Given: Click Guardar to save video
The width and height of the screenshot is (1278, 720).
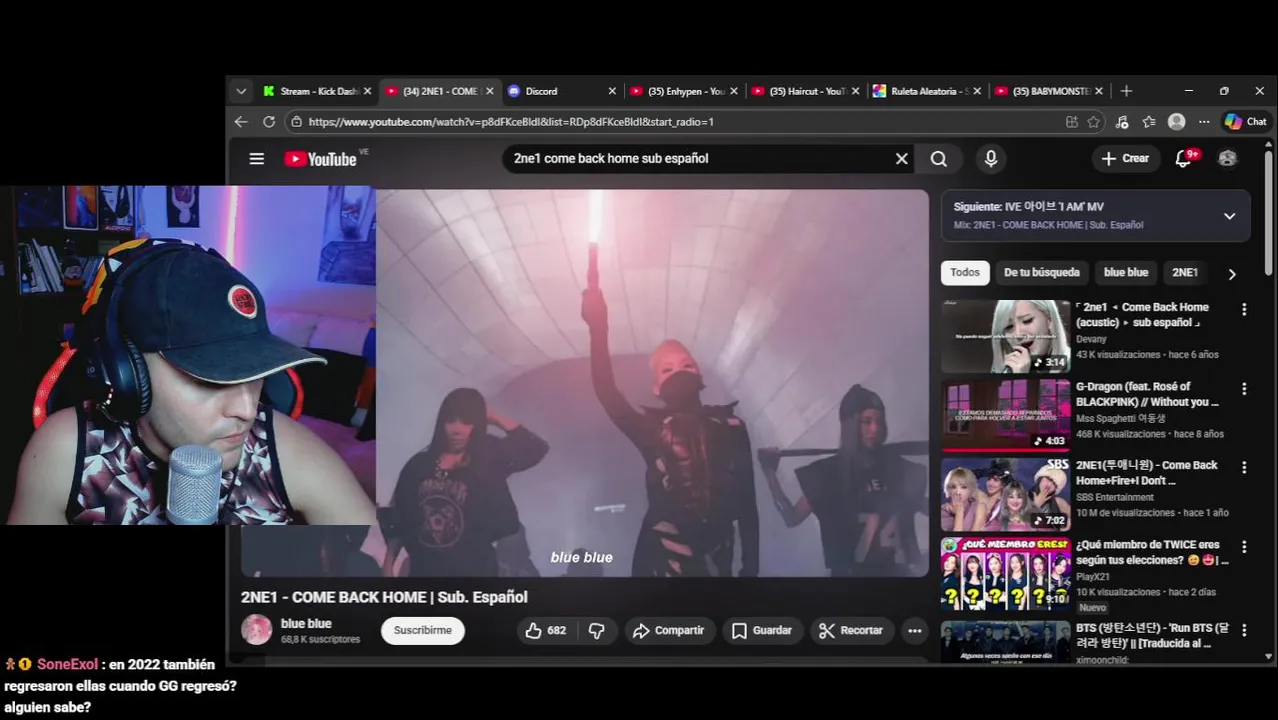Looking at the screenshot, I should pos(762,630).
